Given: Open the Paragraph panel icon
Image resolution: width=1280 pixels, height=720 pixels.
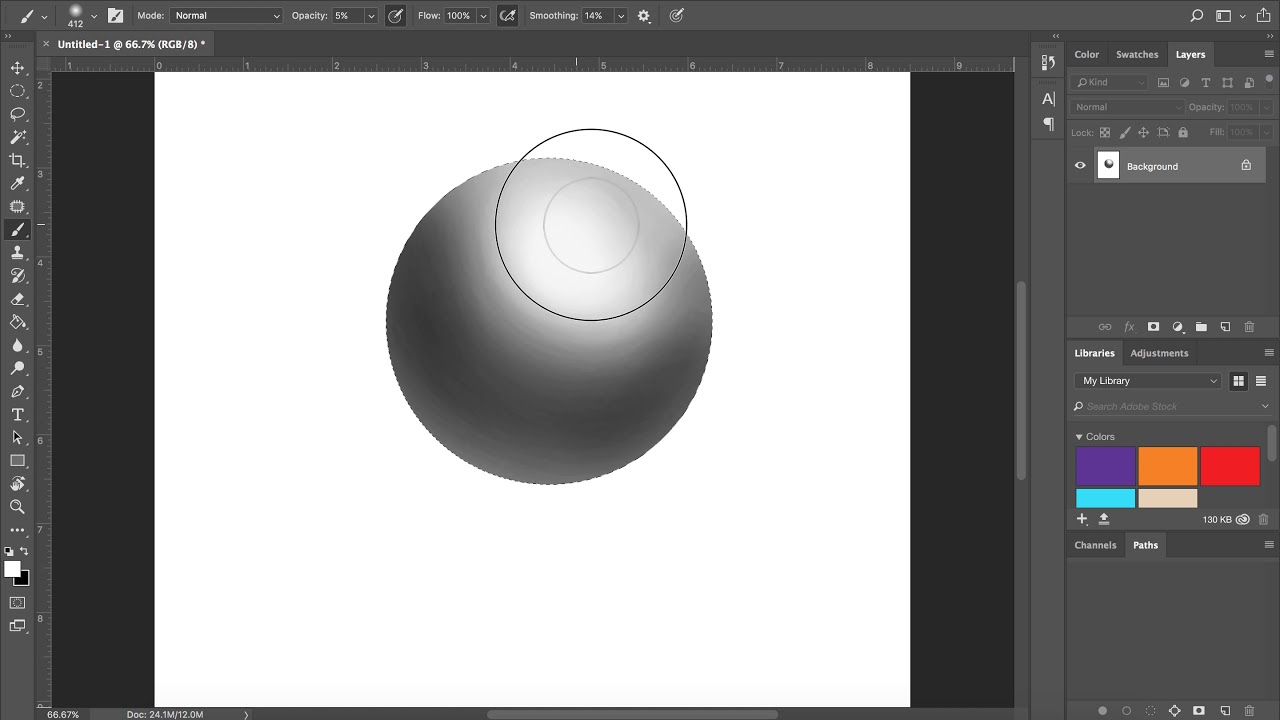Looking at the screenshot, I should pos(1048,123).
